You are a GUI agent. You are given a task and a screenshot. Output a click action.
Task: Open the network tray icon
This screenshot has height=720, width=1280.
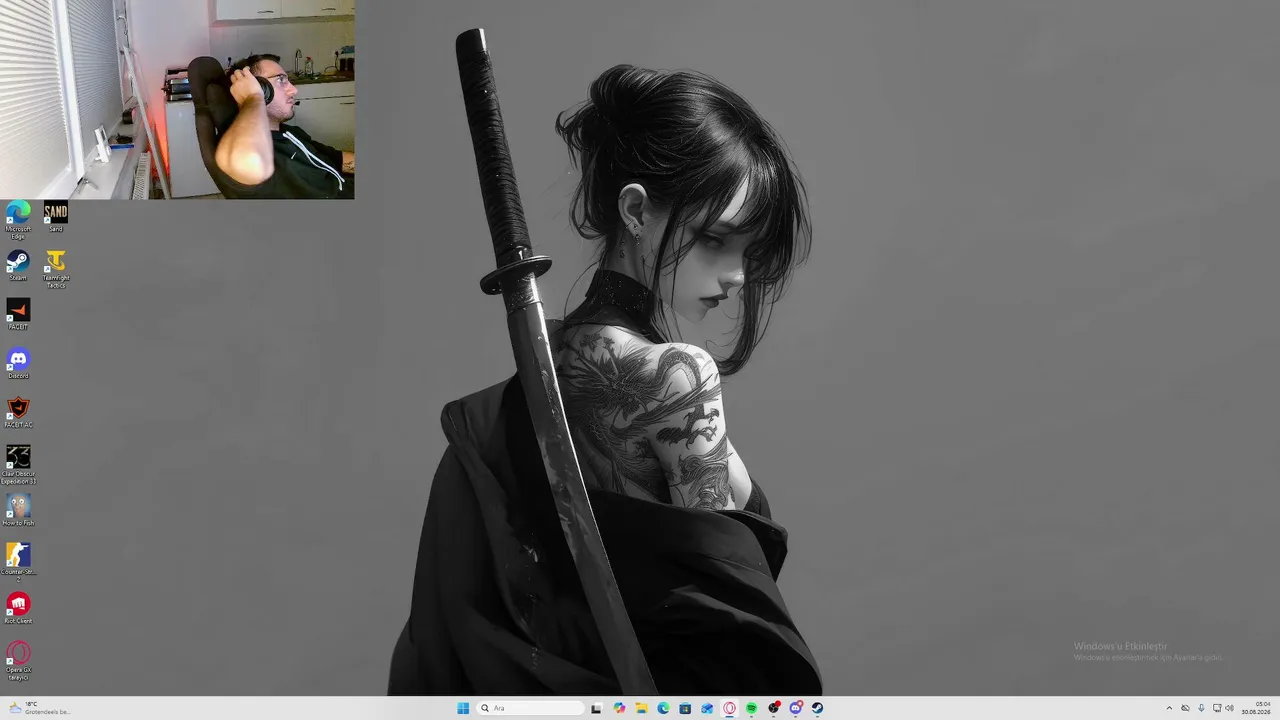tap(1216, 708)
